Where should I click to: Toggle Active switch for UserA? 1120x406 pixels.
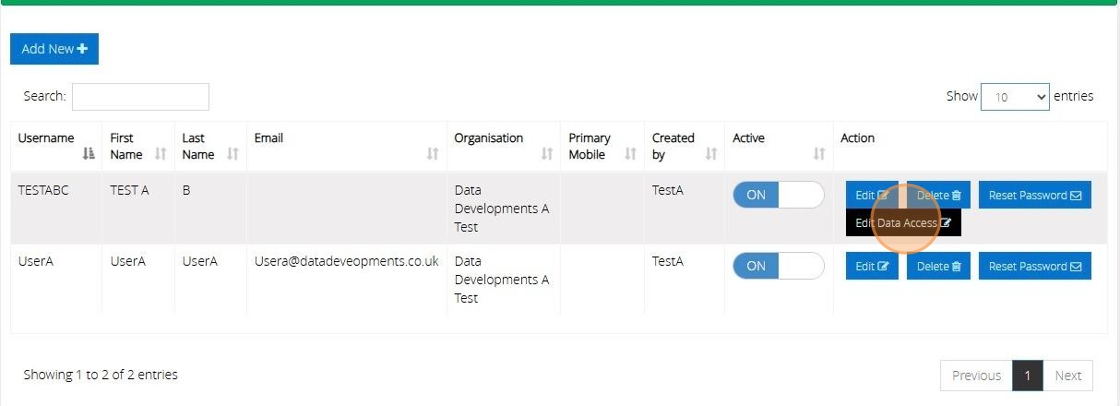coord(778,266)
